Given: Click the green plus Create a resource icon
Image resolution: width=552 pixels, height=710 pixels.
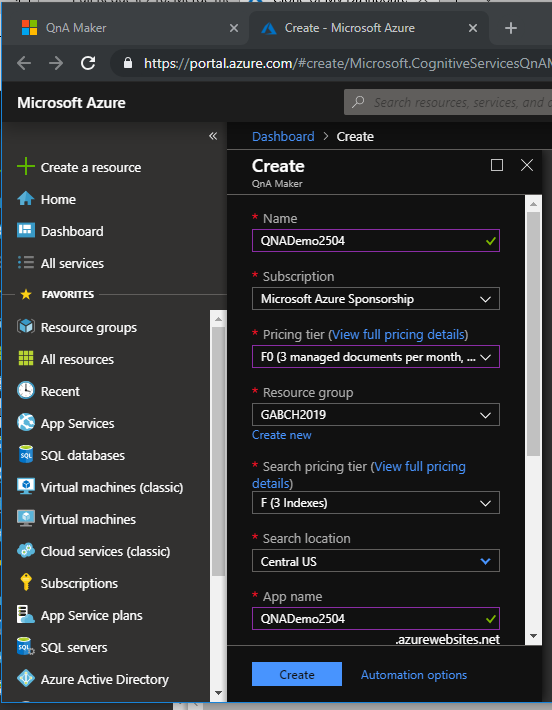Looking at the screenshot, I should 26,166.
